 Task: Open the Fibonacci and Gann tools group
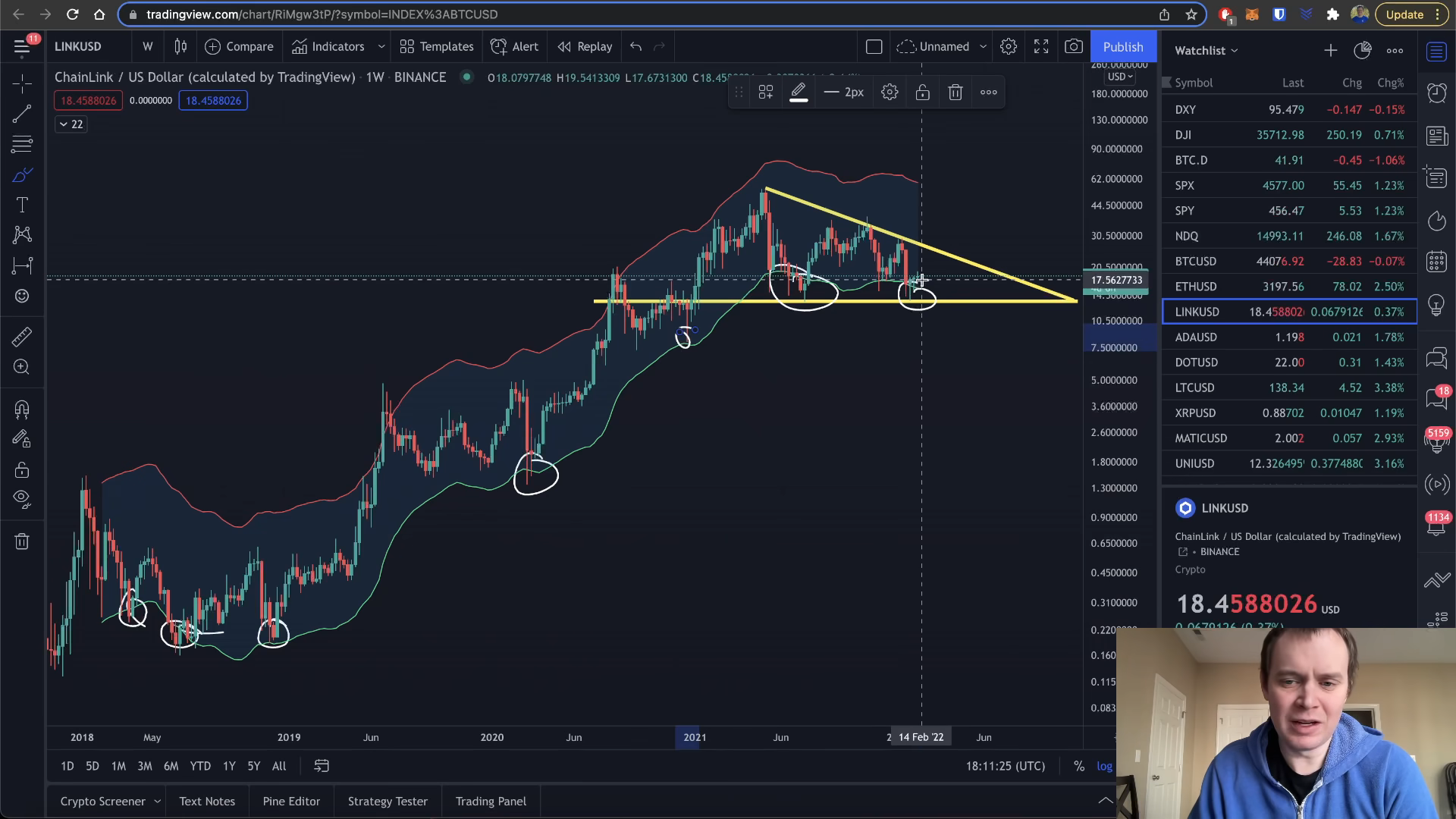pyautogui.click(x=22, y=144)
